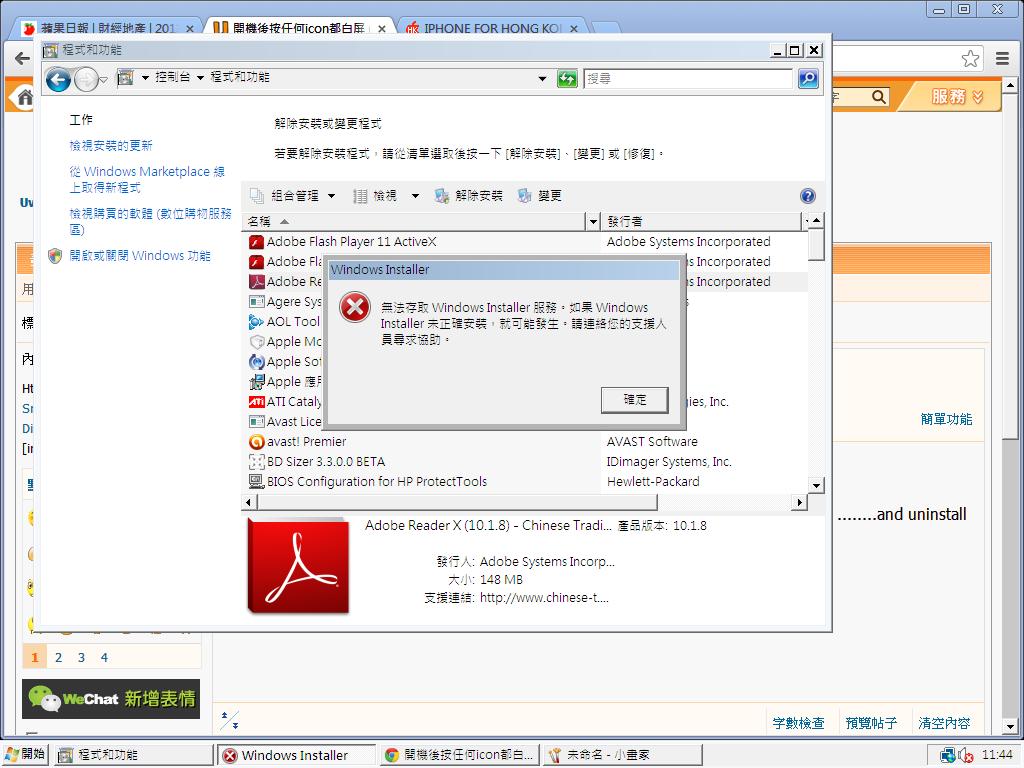Click the muted volume icon in system tray

pyautogui.click(x=966, y=756)
